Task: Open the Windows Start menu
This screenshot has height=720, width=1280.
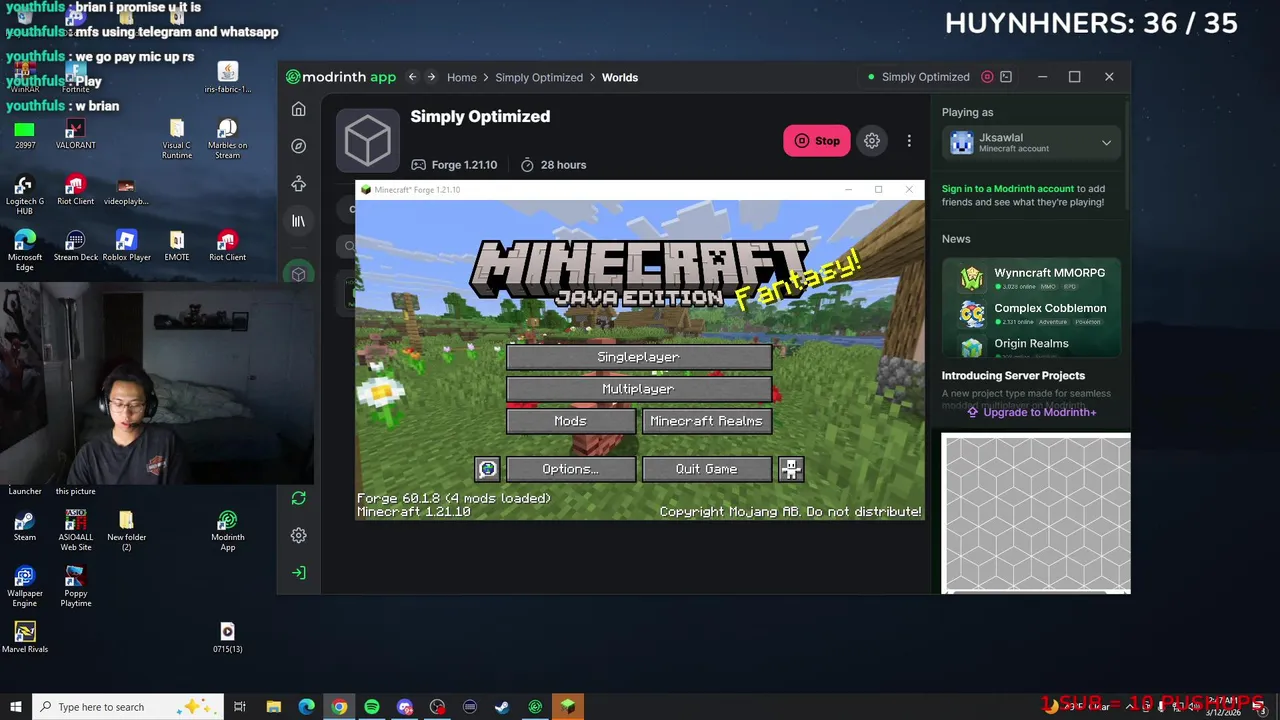Action: pyautogui.click(x=15, y=707)
